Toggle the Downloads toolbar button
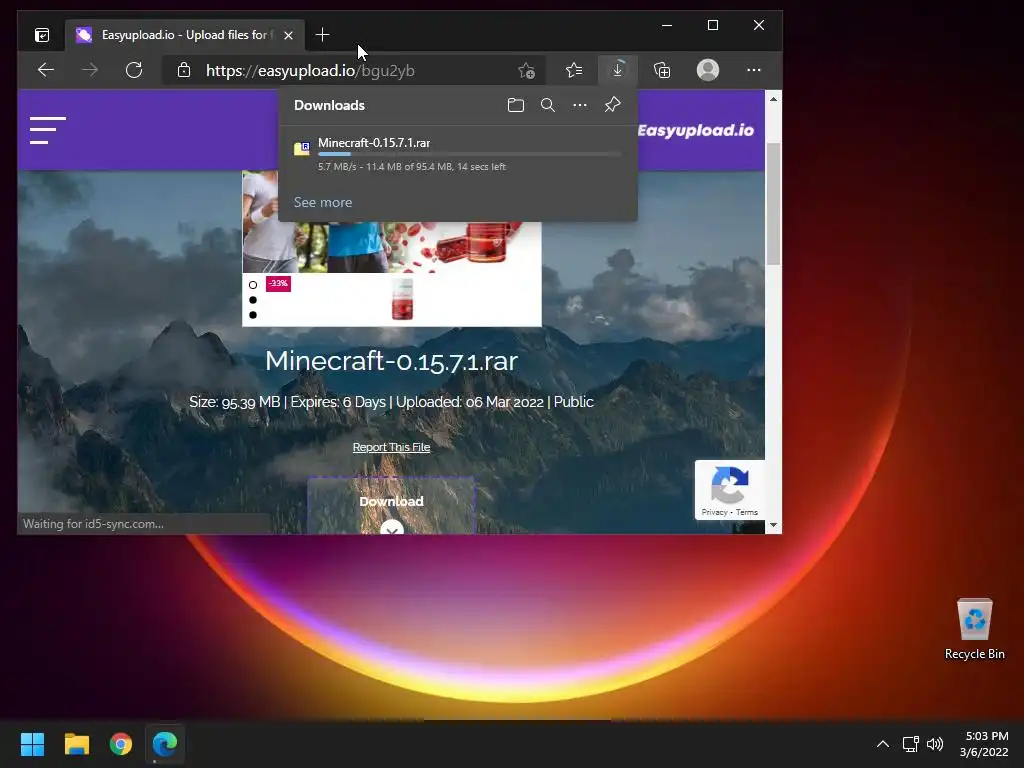This screenshot has height=768, width=1024. click(x=617, y=70)
